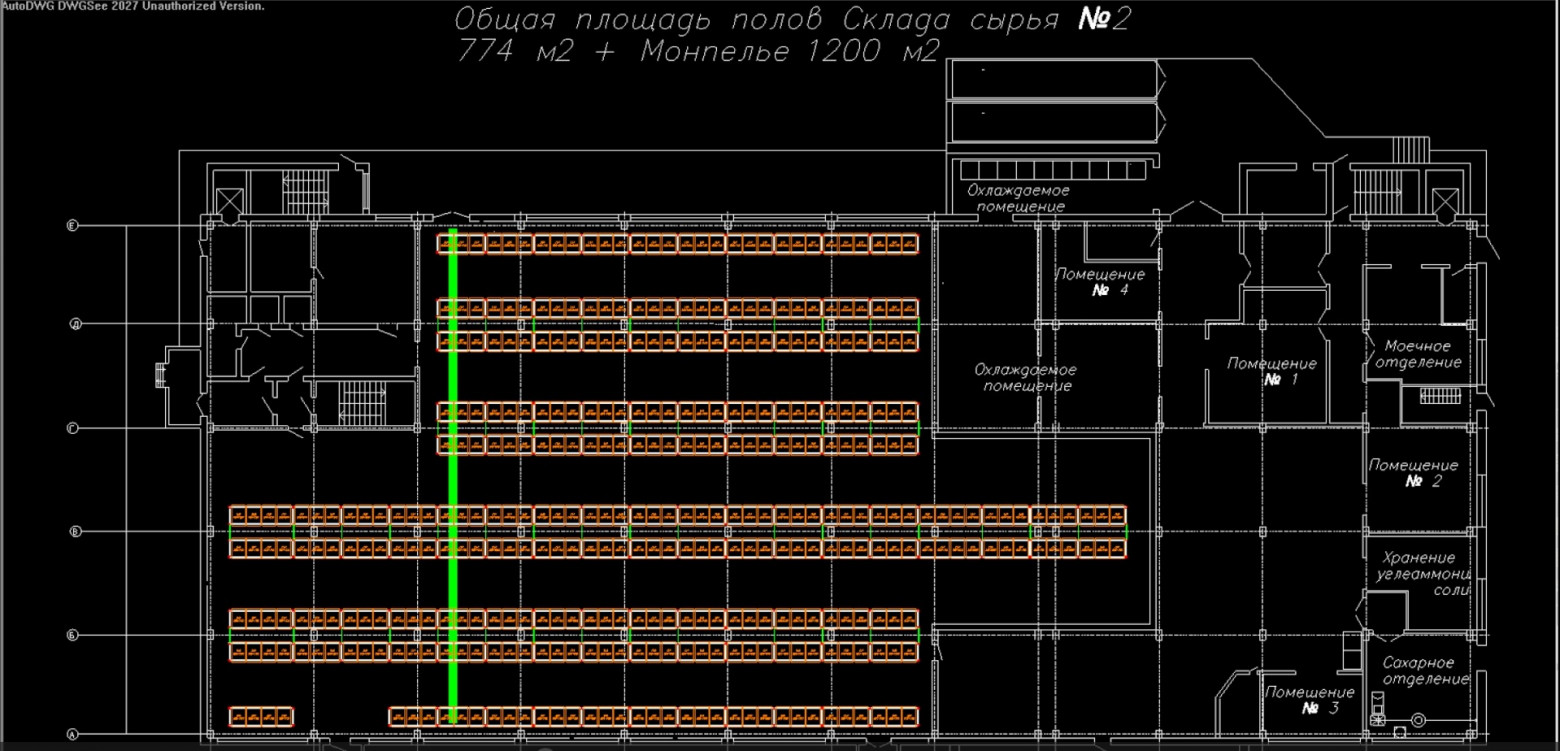Click the circular equipment symbol in Сахарное отделение
1560x751 pixels.
tap(1418, 718)
